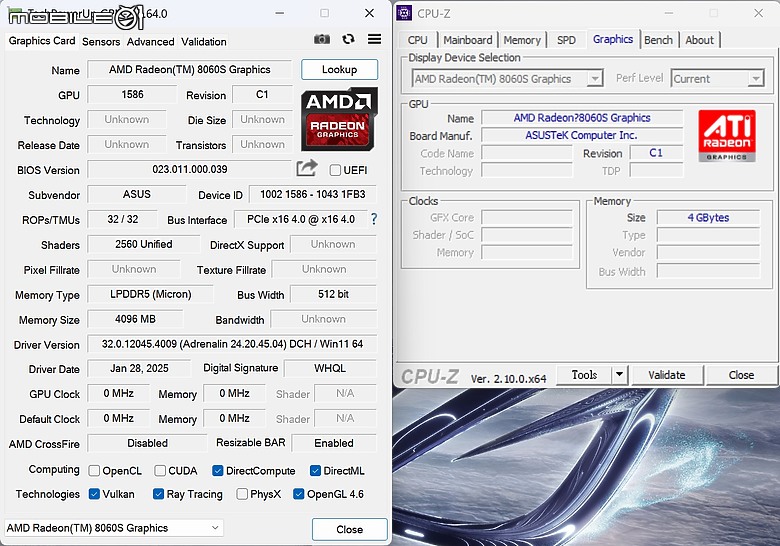Screen dimensions: 780x546
Task: Open the Validation tab in GPU-Z
Action: pos(203,42)
